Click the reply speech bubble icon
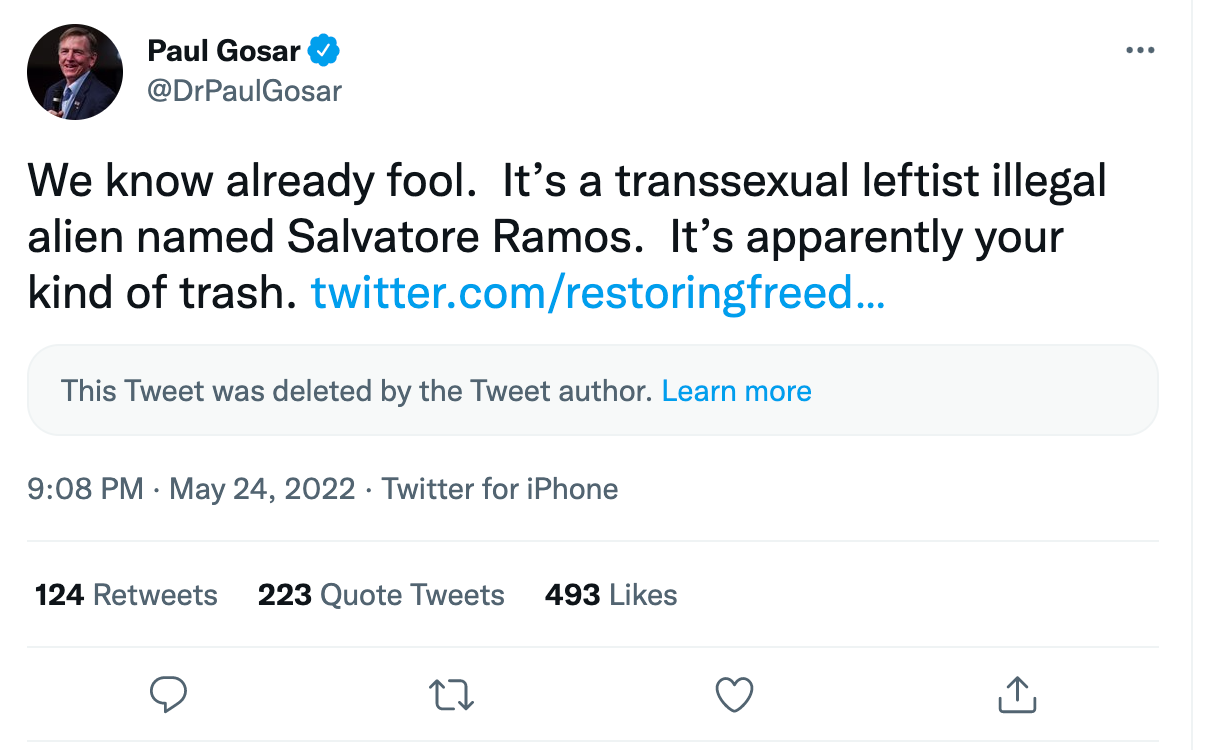The height and width of the screenshot is (750, 1208). click(x=168, y=694)
